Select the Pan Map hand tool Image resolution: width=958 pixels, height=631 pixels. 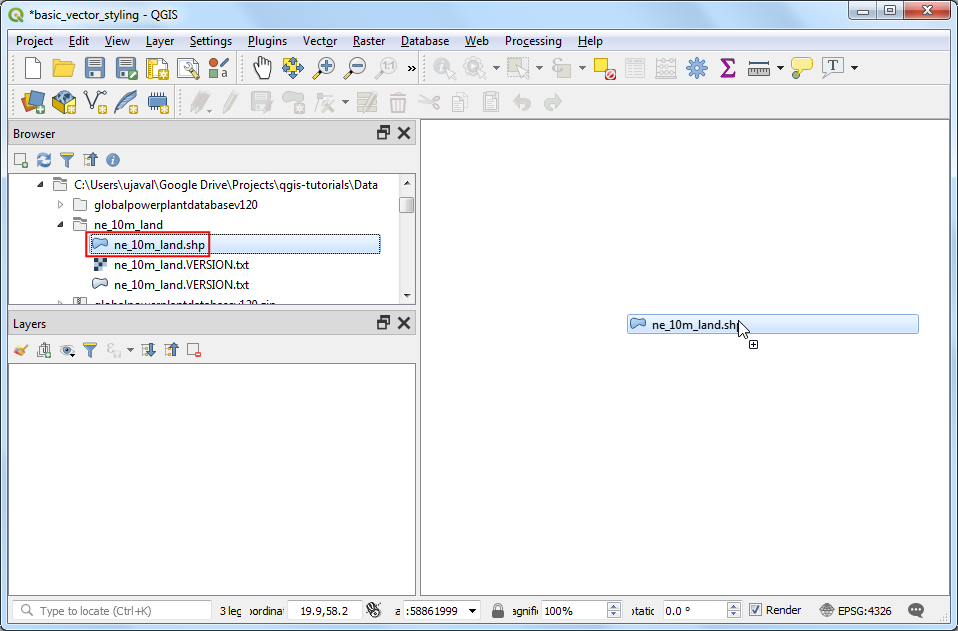click(x=262, y=68)
